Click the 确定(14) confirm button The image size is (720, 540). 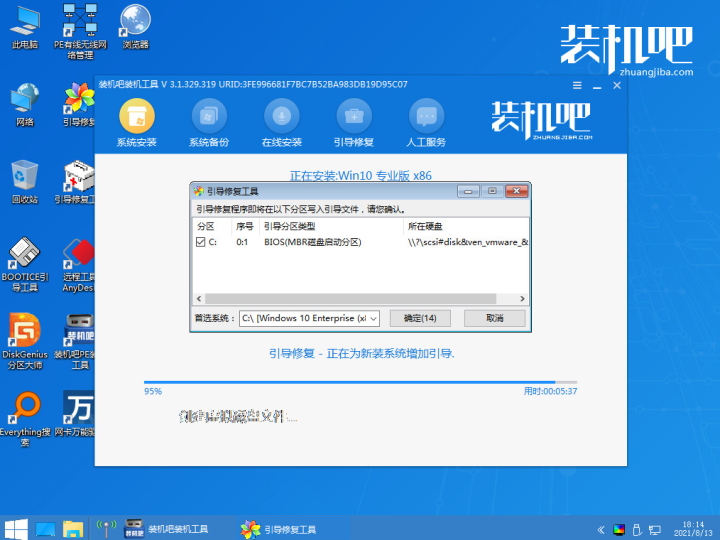click(420, 318)
